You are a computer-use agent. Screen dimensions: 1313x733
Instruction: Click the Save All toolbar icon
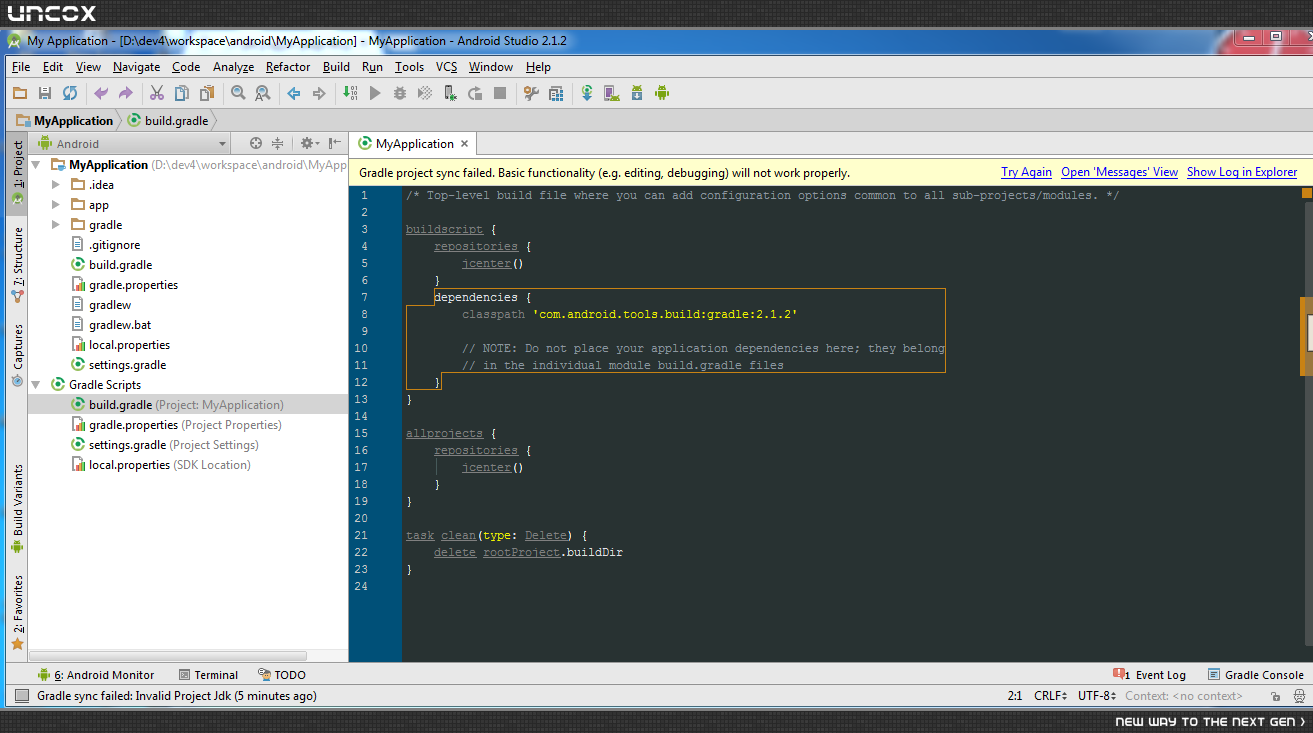[45, 93]
